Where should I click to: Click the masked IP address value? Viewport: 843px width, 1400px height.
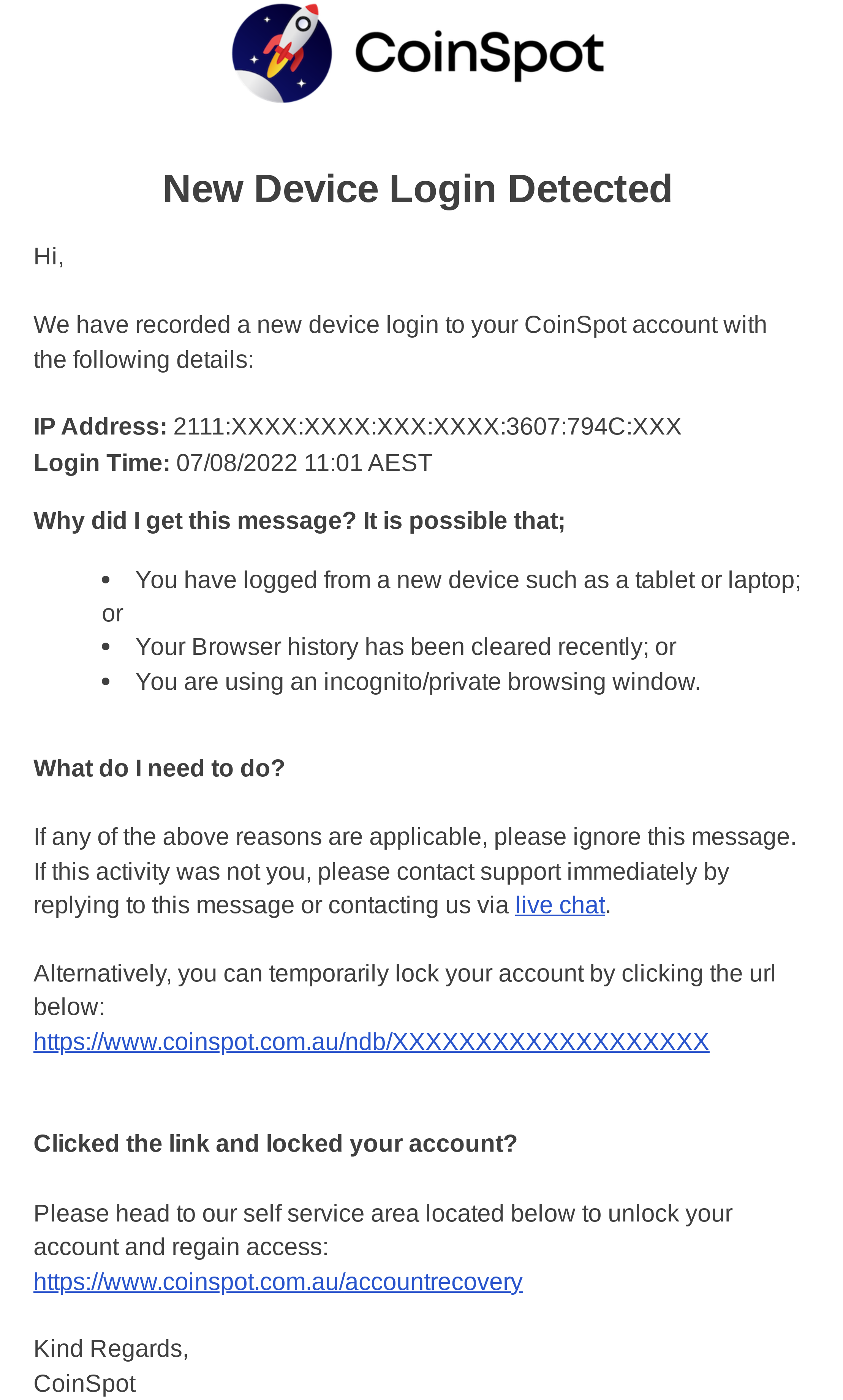[x=427, y=427]
